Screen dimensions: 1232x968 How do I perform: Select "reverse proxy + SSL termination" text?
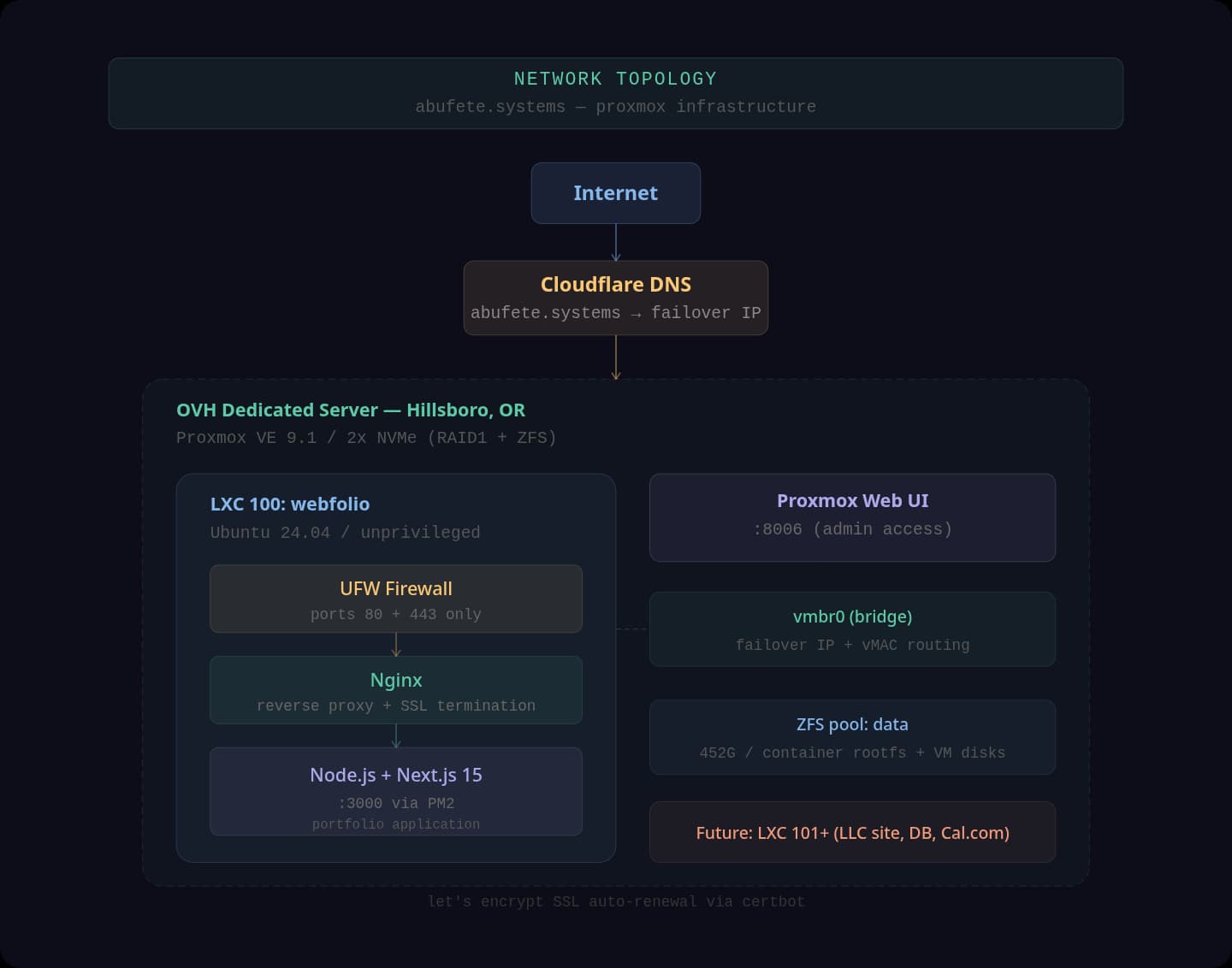(396, 705)
